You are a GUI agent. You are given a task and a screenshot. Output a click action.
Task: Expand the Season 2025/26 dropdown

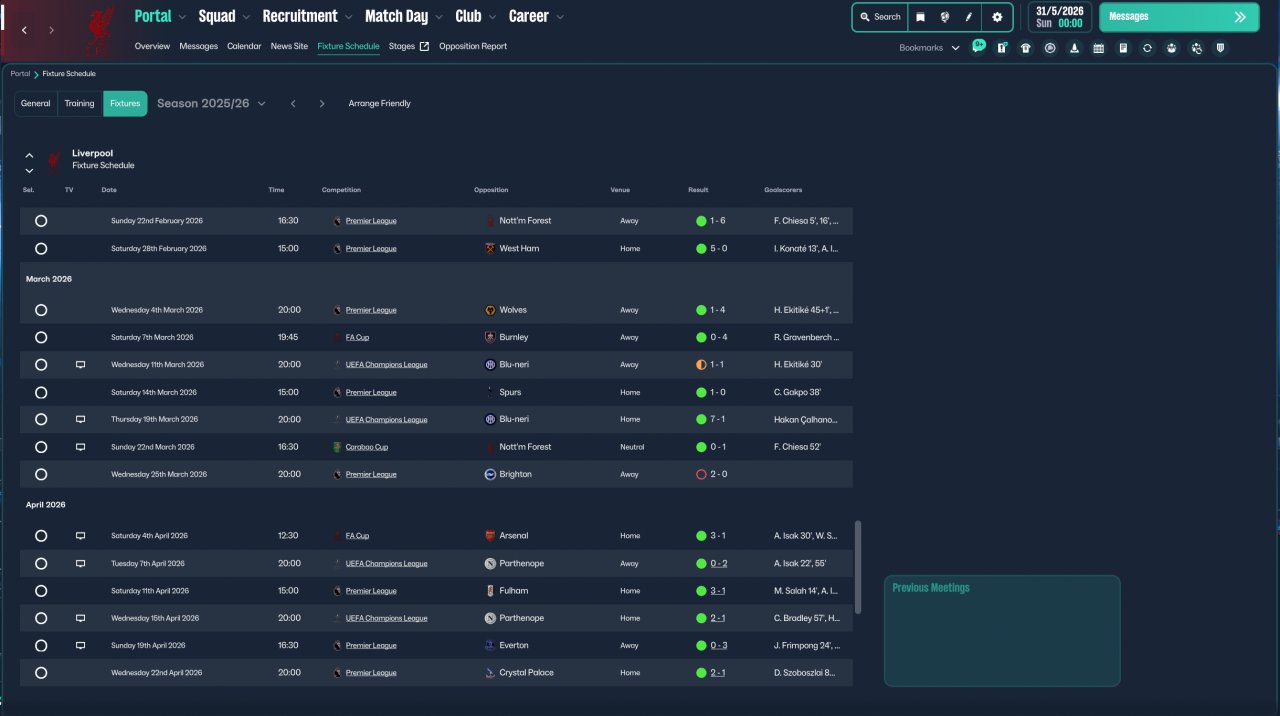click(x=261, y=104)
